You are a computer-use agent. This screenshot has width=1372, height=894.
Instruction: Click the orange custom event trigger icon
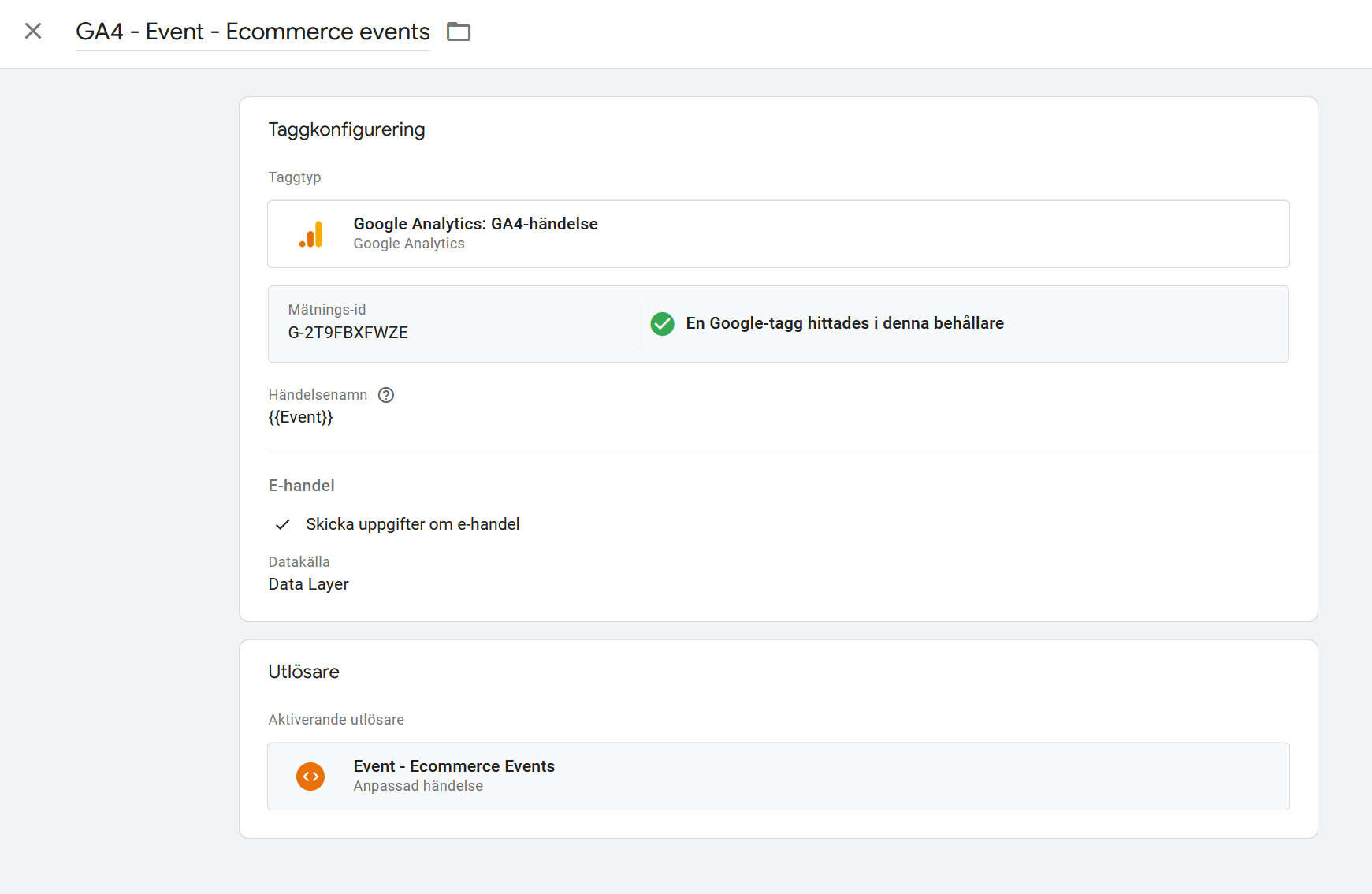[310, 777]
